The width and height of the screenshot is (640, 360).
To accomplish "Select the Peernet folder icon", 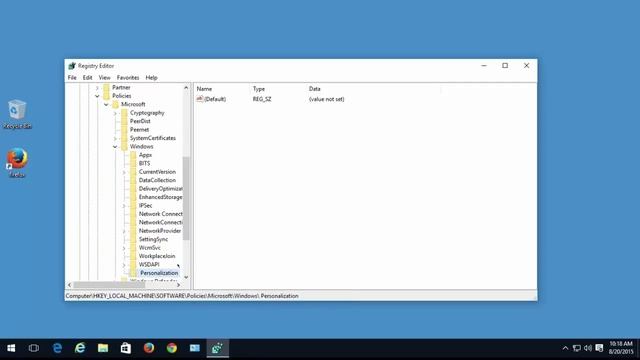I will [124, 130].
